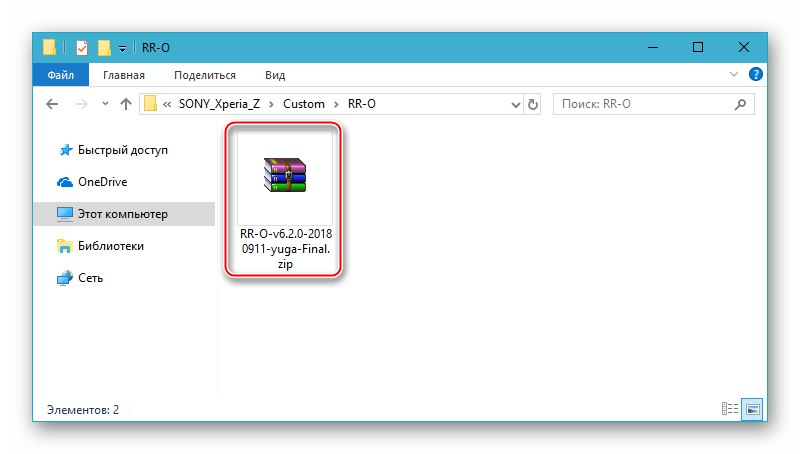Click the folder icon in title bar
This screenshot has height=454, width=800.
coord(49,47)
